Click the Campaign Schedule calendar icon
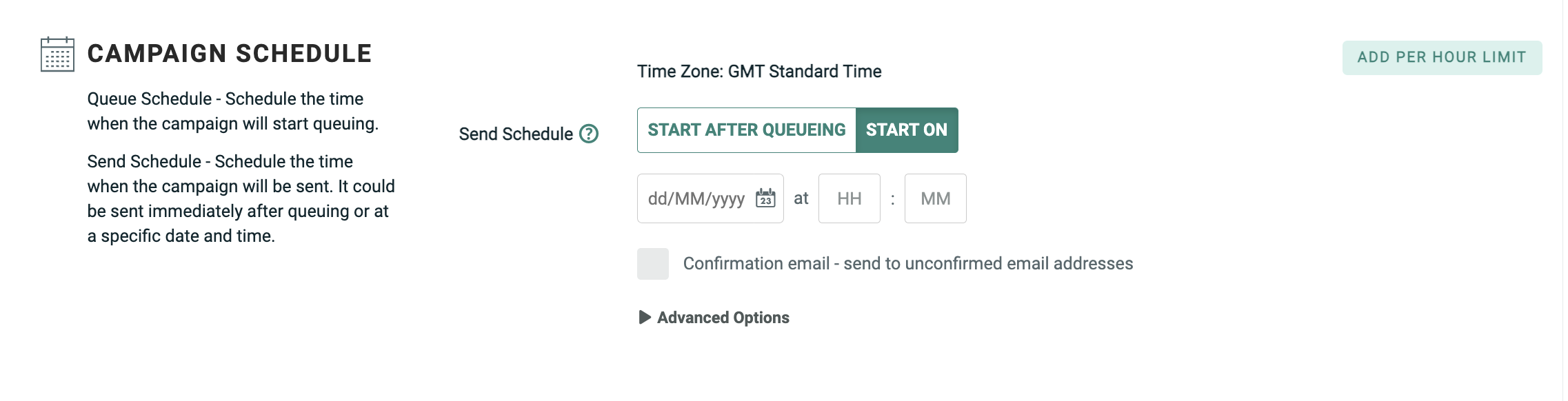 click(57, 54)
